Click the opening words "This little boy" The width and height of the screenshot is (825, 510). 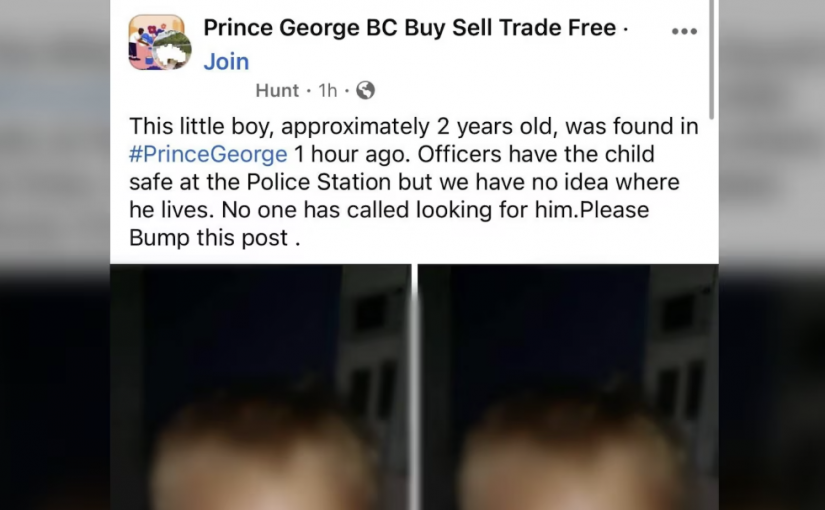(194, 128)
